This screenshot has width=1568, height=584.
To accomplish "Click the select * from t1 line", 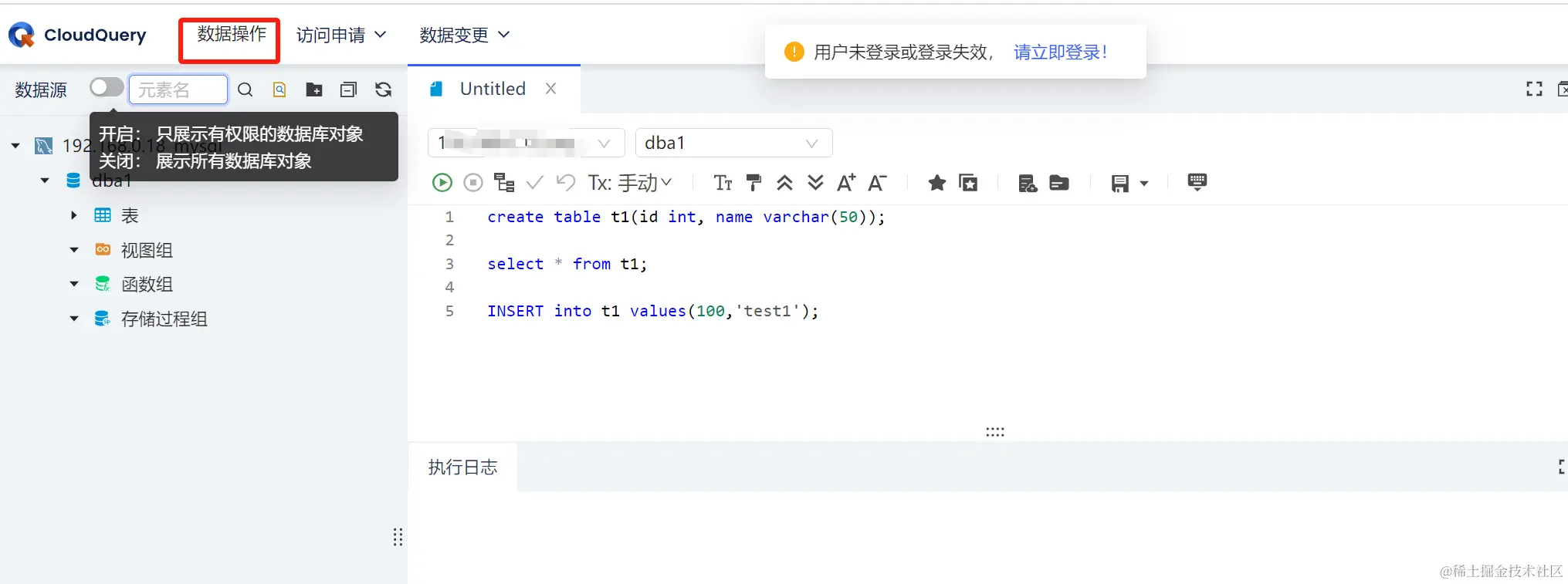I will click(x=567, y=264).
